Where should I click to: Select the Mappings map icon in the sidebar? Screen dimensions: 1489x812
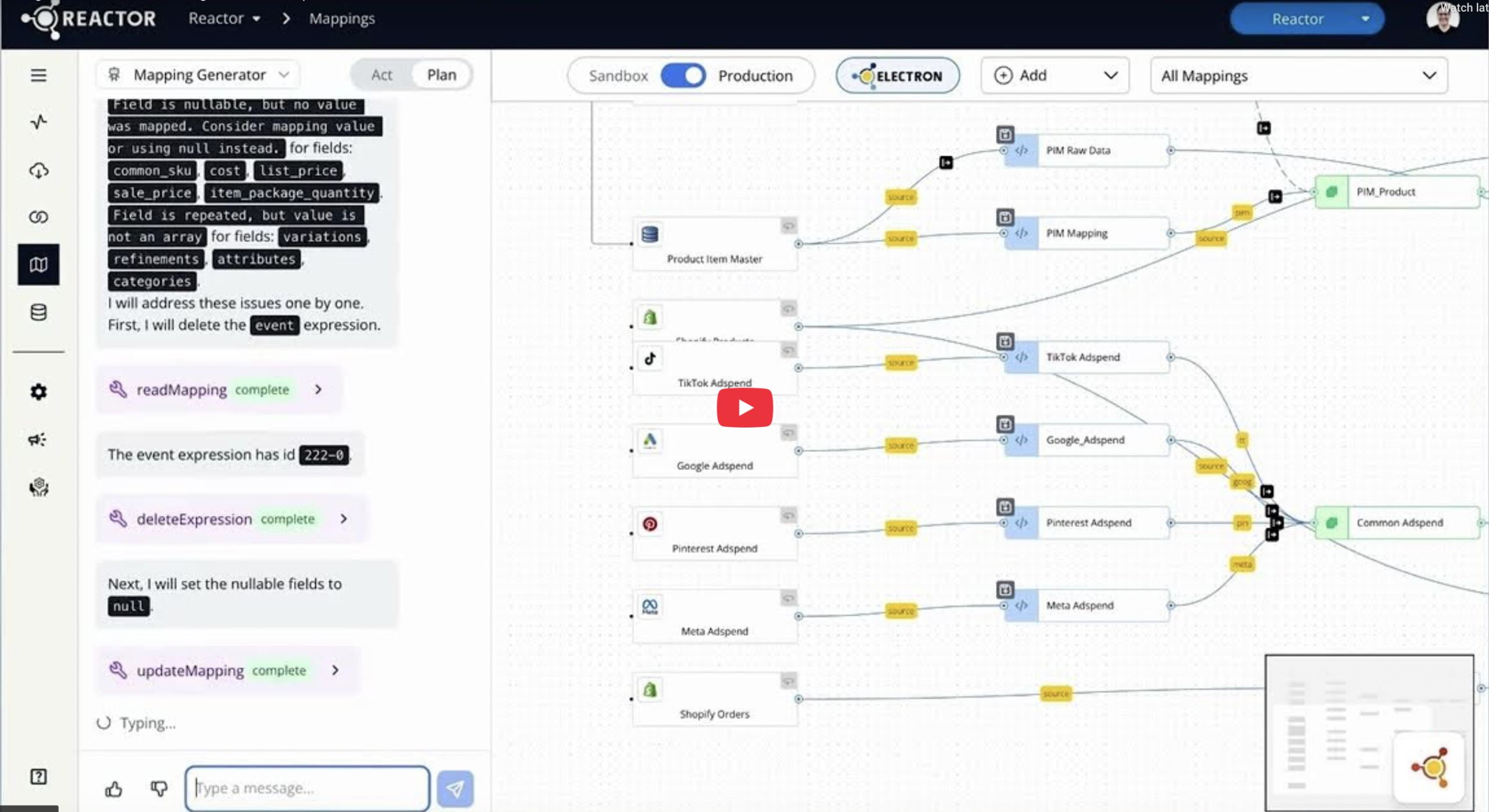tap(38, 265)
